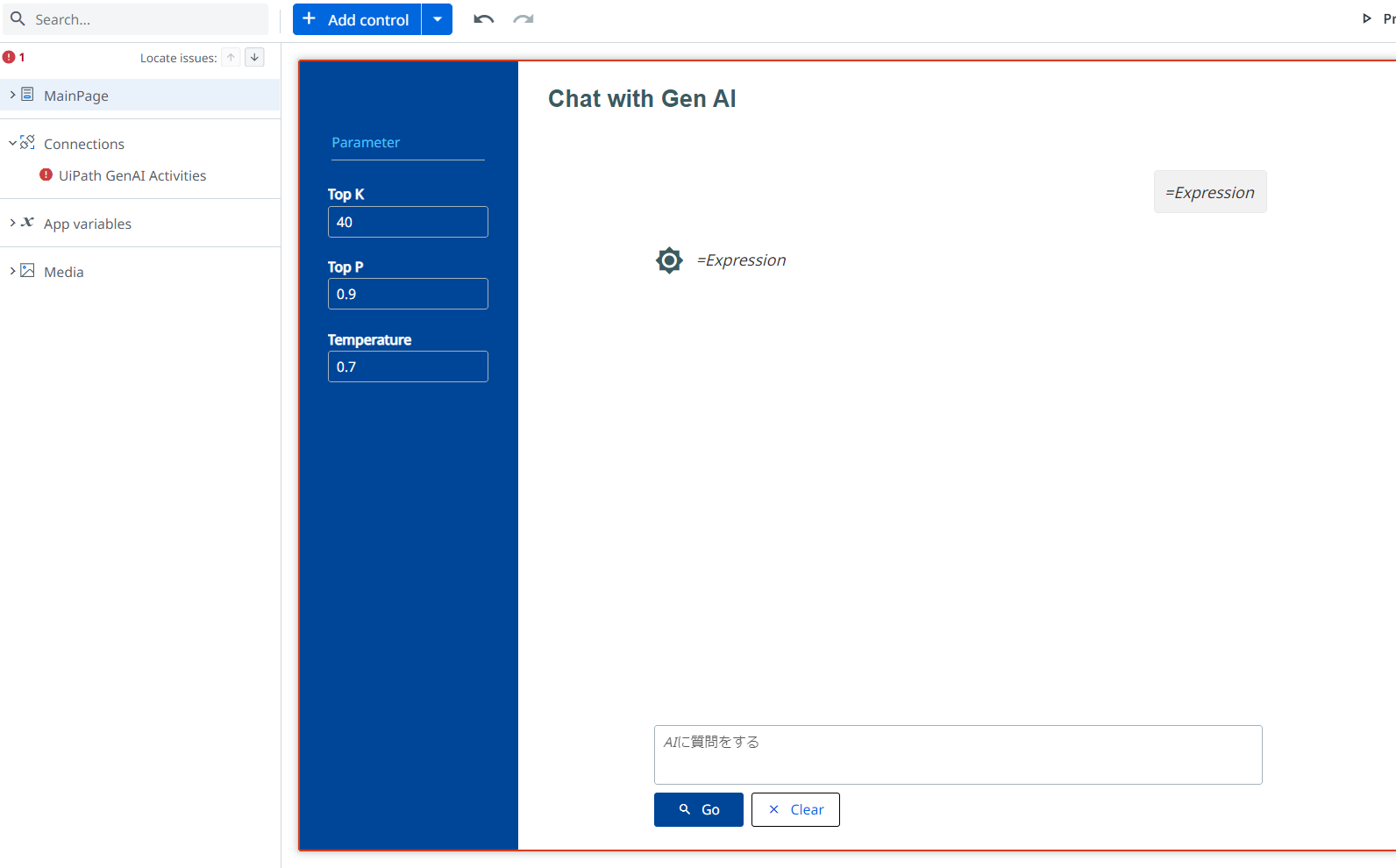The image size is (1396, 868).
Task: Click the Chat with Gen AI header
Action: pos(642,98)
